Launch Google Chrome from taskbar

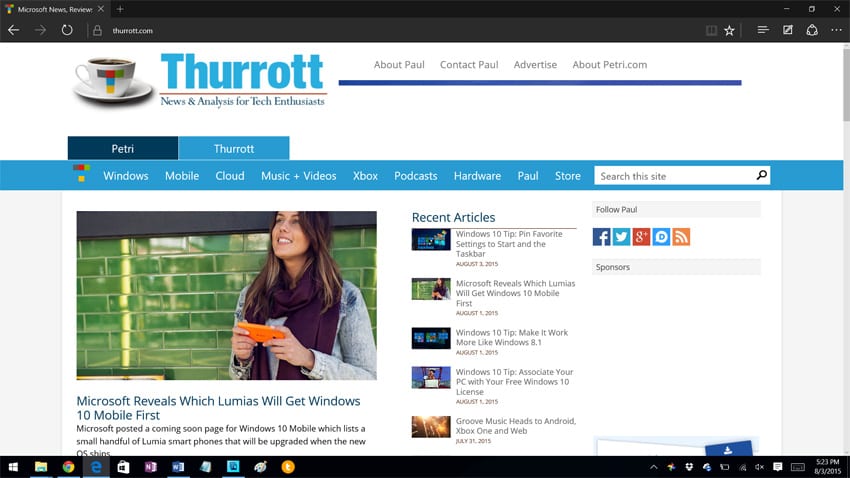click(68, 467)
